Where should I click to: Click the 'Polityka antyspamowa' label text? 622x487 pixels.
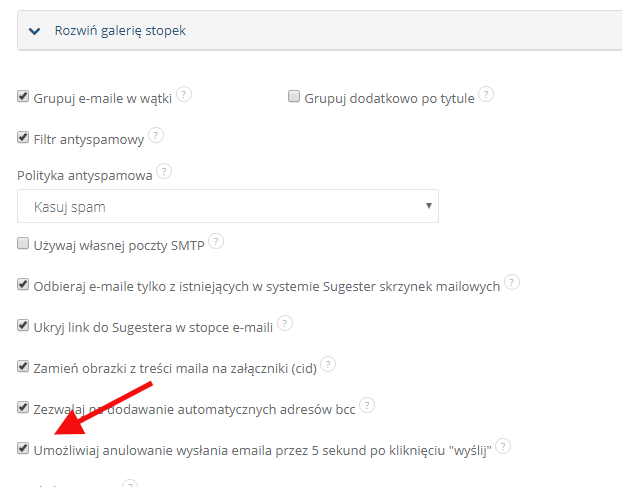[84, 175]
